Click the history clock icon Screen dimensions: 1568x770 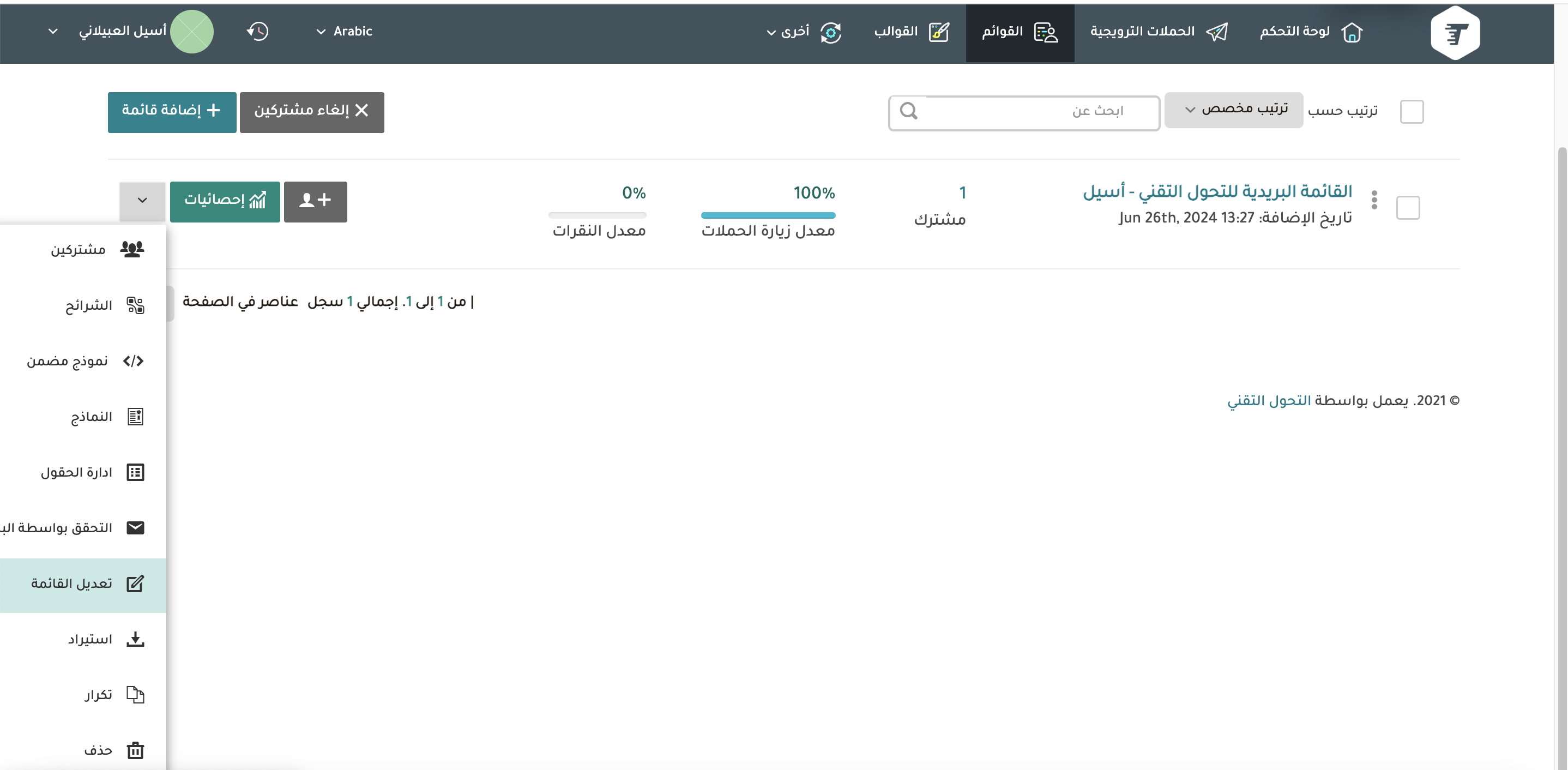tap(257, 32)
